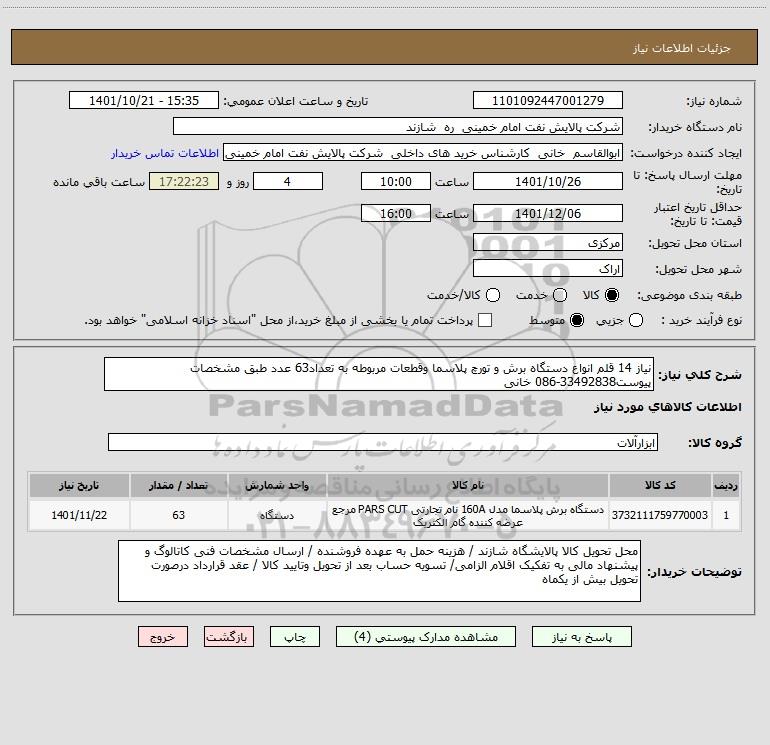This screenshot has width=770, height=745.
Task: Choose جزیی purchase process option
Action: coord(636,320)
